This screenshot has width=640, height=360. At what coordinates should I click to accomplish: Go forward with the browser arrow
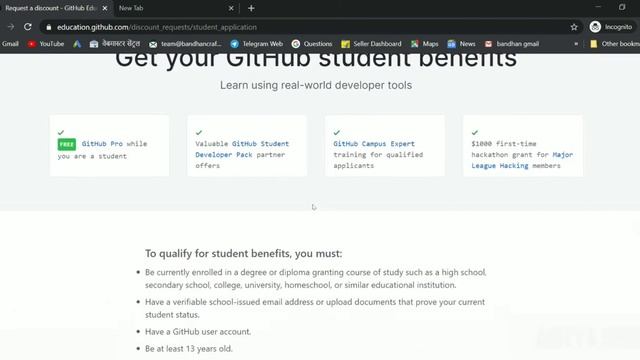(11, 27)
